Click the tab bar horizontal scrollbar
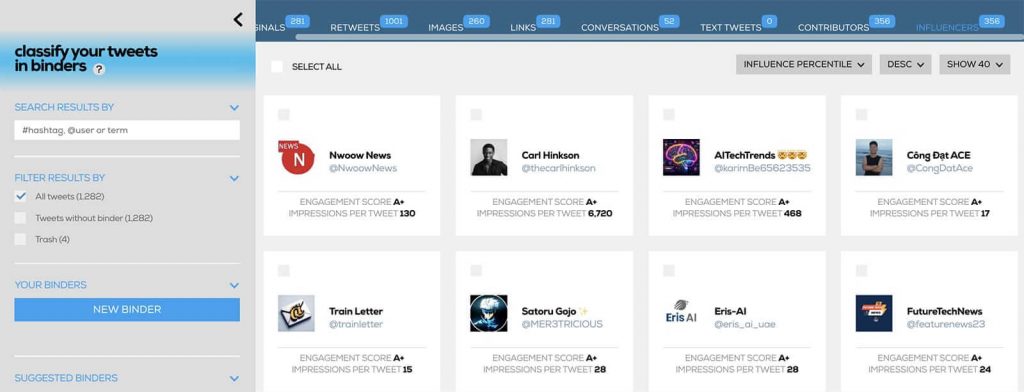The width and height of the screenshot is (1024, 392). pos(660,37)
